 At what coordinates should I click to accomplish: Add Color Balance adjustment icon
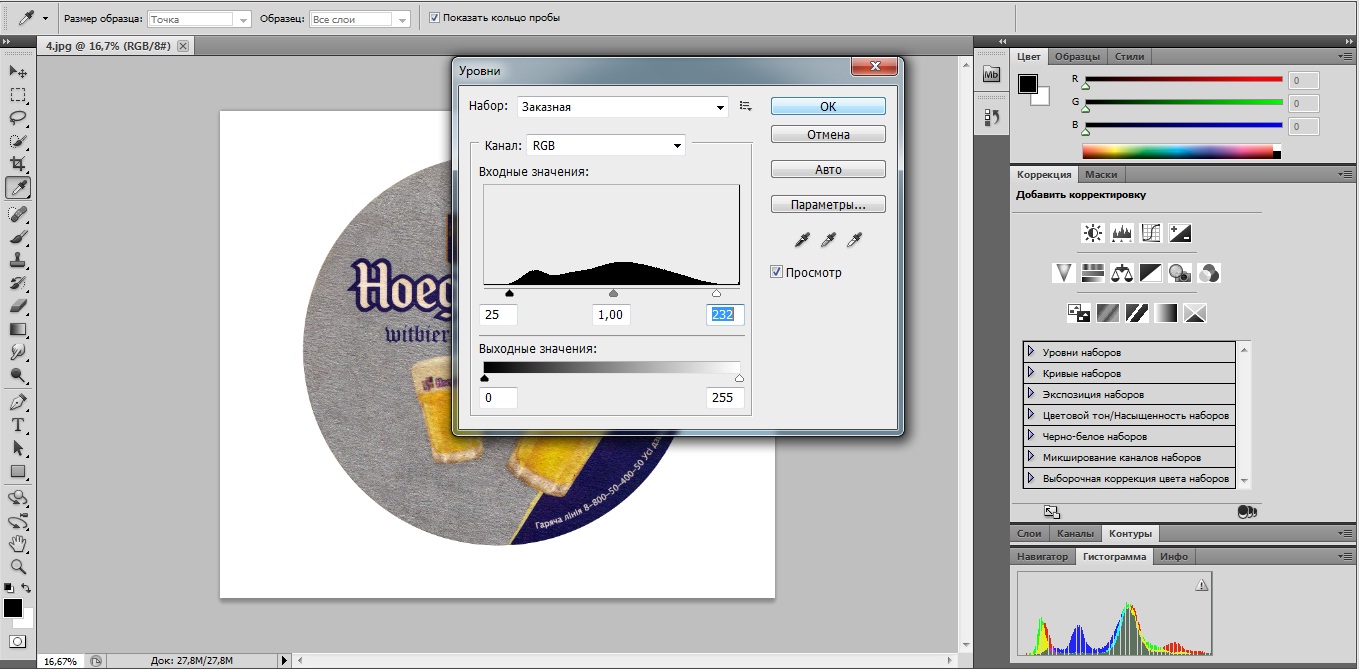click(1122, 272)
